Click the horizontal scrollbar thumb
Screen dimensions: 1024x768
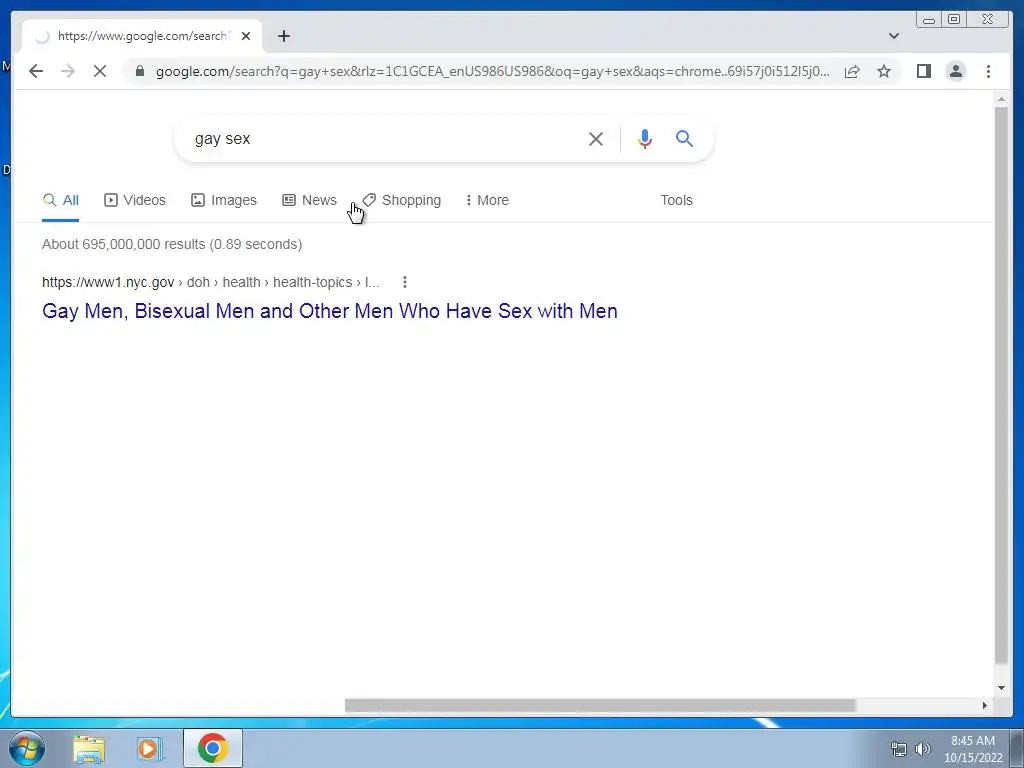click(x=600, y=705)
